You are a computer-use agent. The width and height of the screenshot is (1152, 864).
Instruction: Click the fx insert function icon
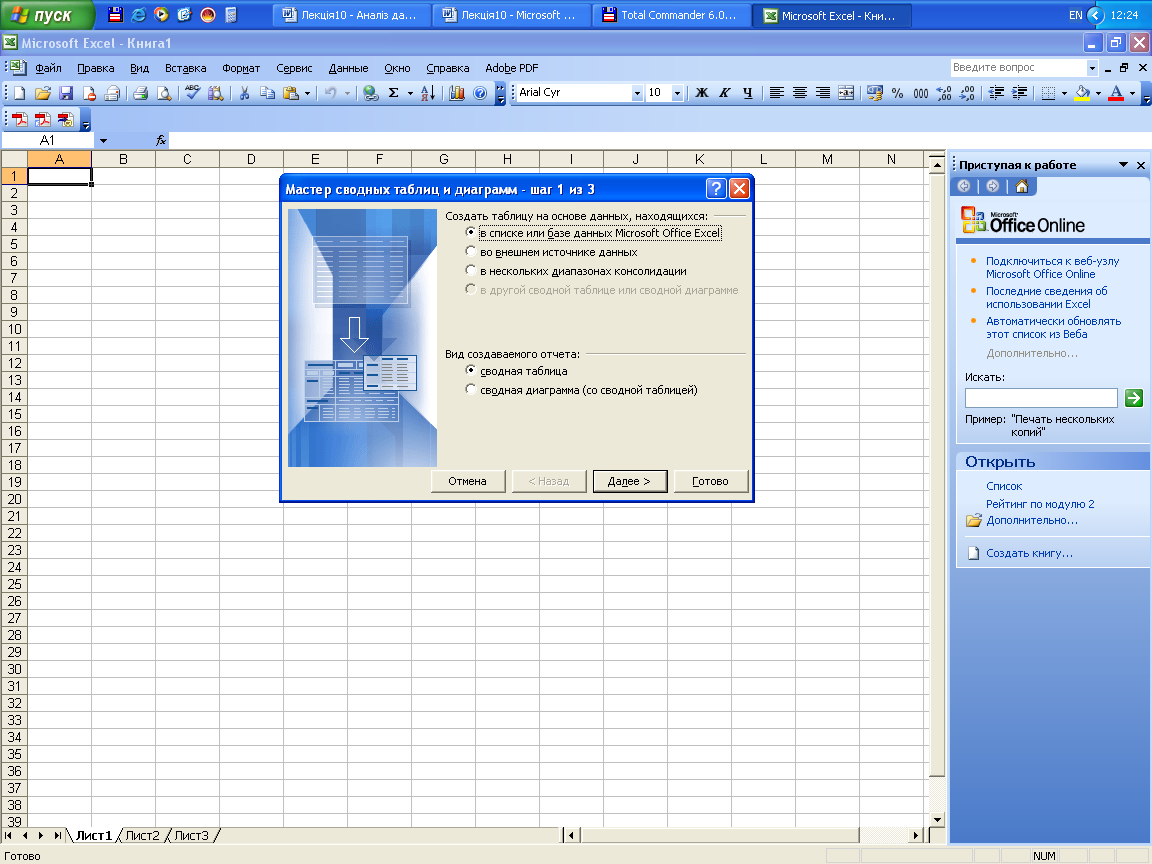pyautogui.click(x=161, y=140)
